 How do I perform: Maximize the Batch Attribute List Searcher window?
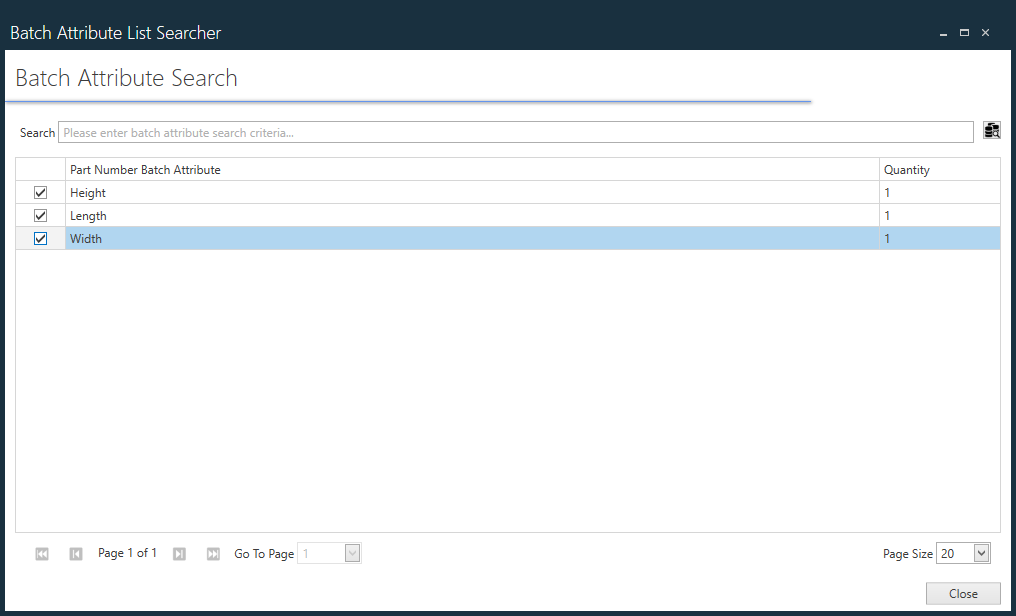(x=964, y=32)
